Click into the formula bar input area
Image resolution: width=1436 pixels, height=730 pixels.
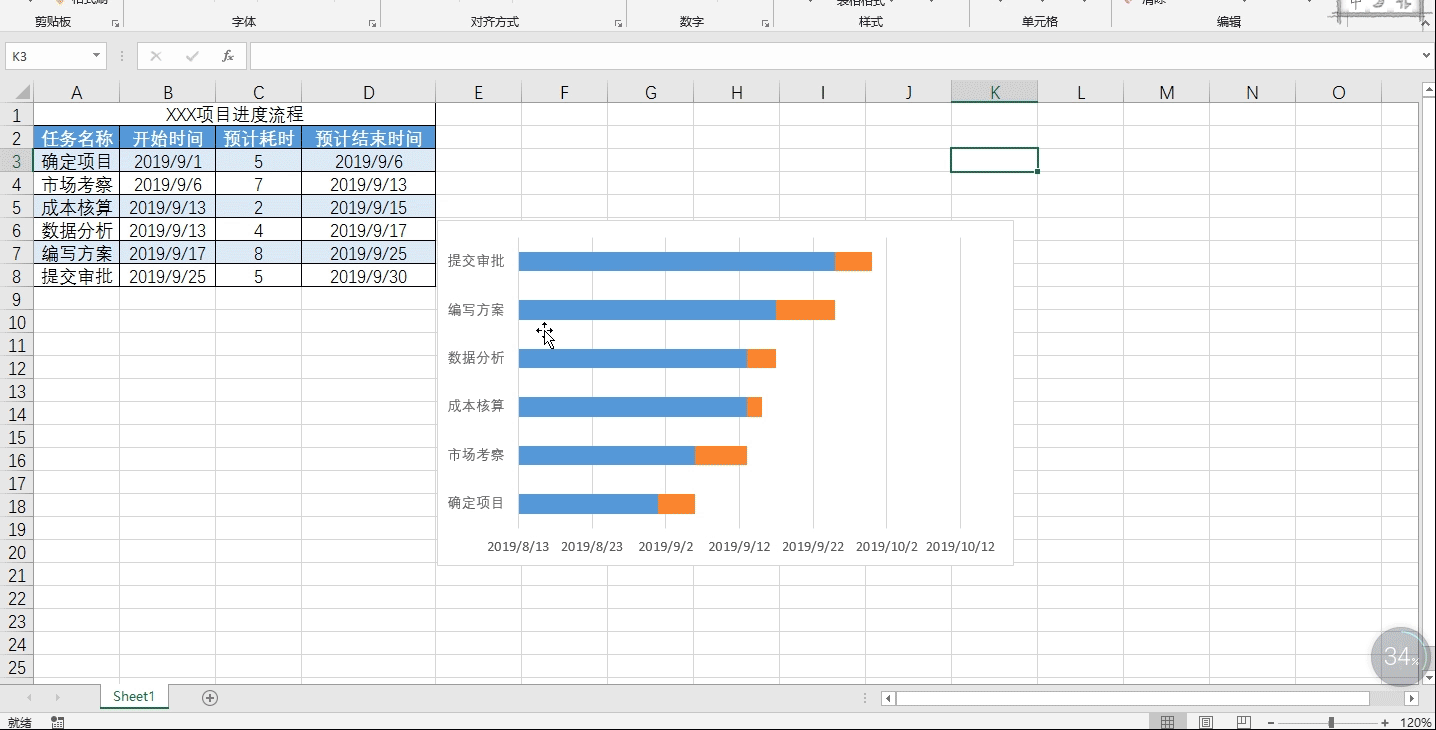point(835,56)
